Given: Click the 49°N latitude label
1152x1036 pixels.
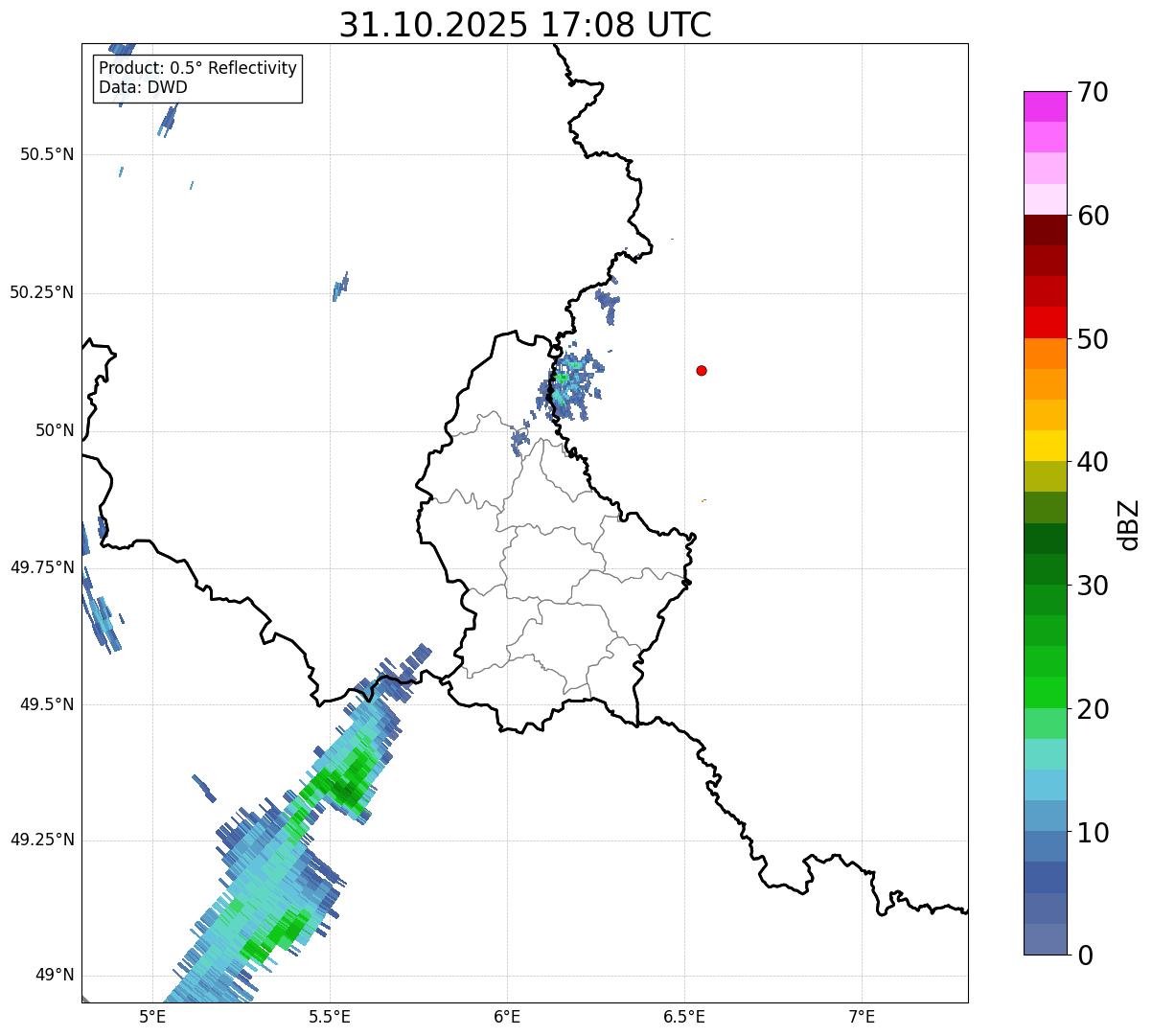Looking at the screenshot, I should click(x=55, y=976).
